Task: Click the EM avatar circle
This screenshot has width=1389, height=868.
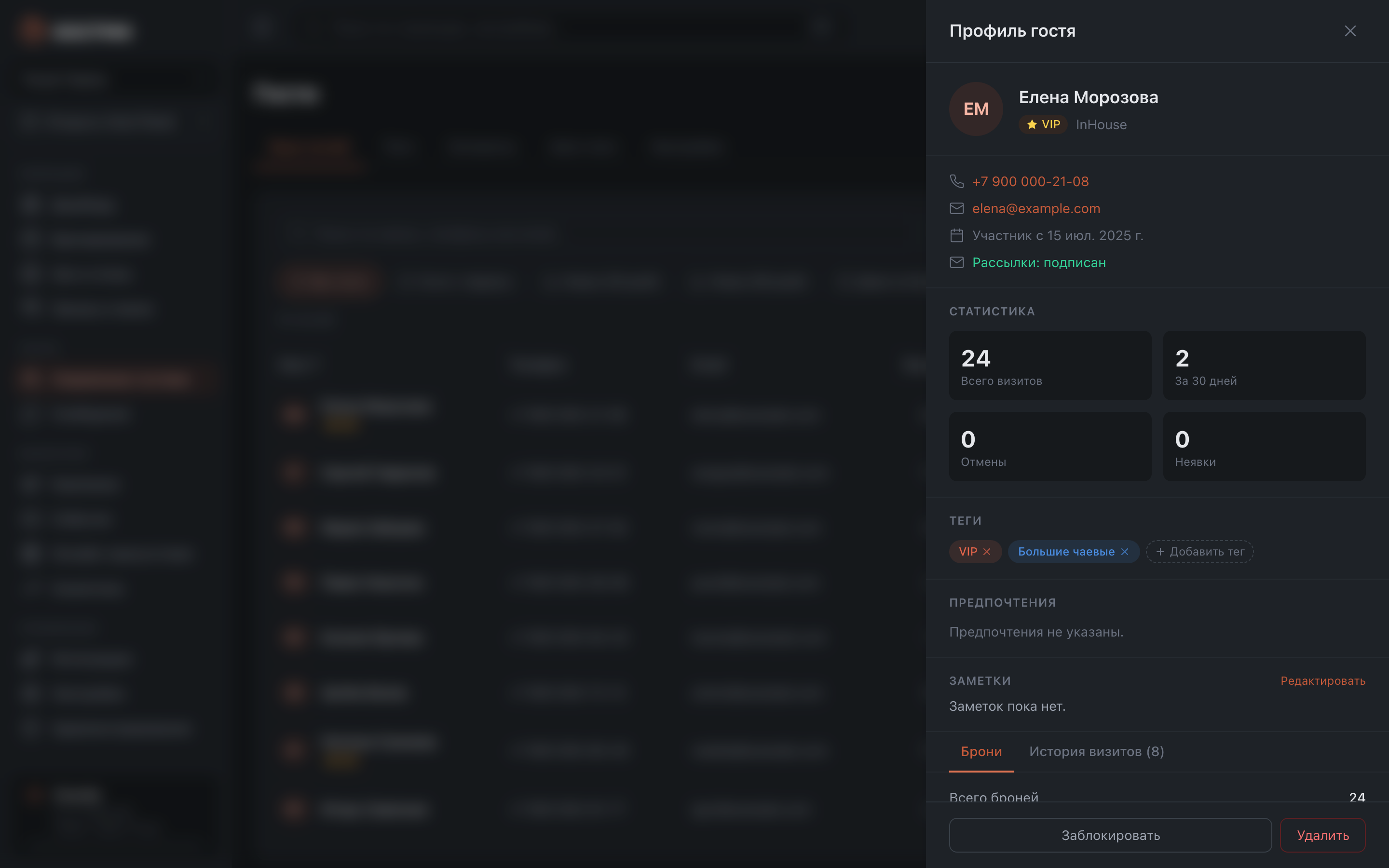Action: (x=976, y=109)
